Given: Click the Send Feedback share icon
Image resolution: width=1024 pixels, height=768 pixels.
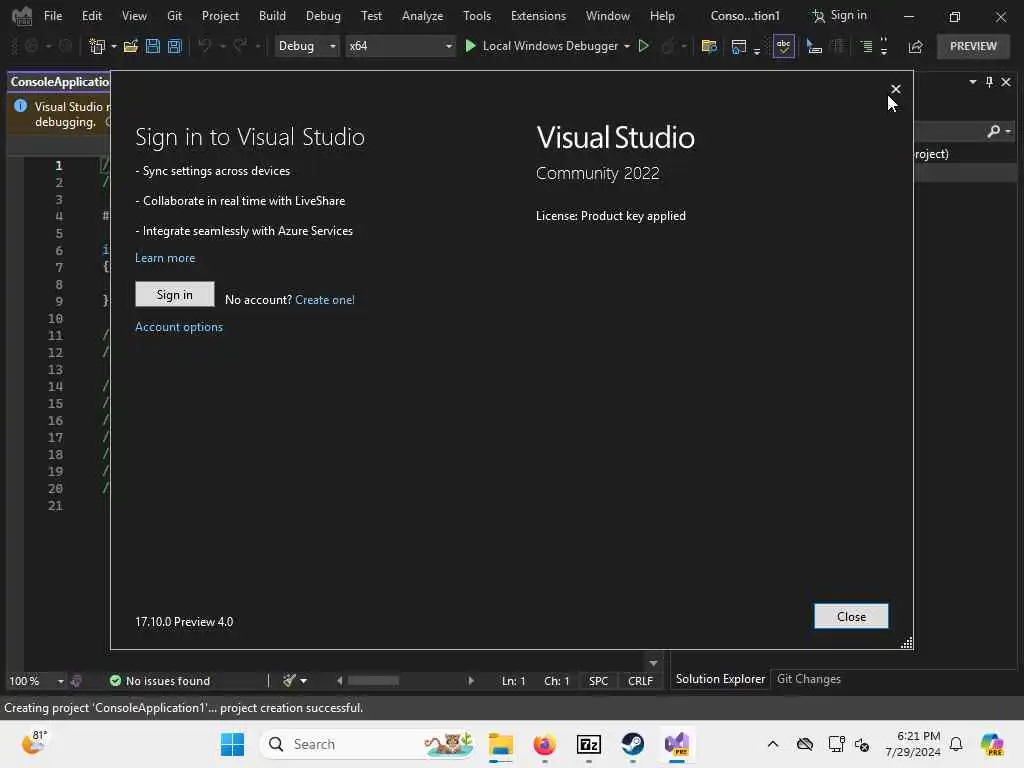Looking at the screenshot, I should click(915, 46).
